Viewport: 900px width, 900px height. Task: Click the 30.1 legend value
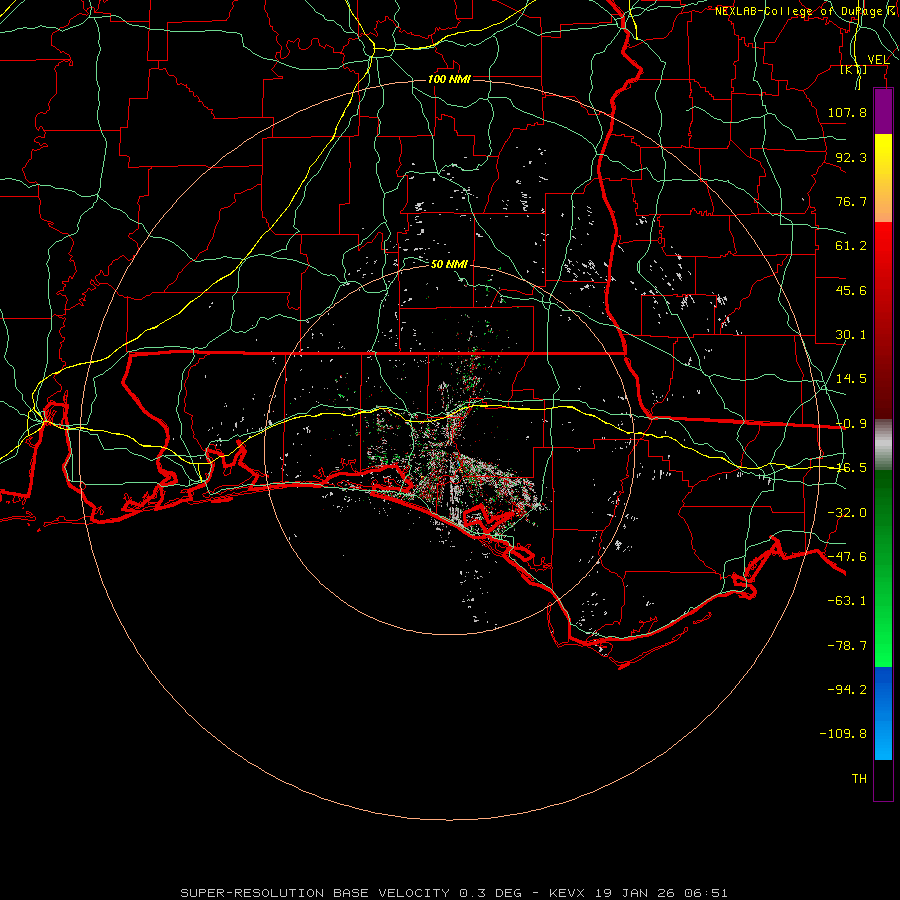point(851,335)
